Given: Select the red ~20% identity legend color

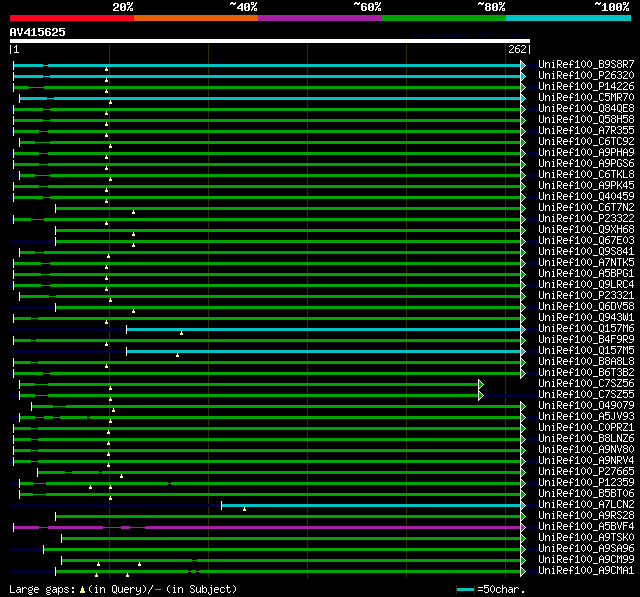Looking at the screenshot, I should point(71,17).
